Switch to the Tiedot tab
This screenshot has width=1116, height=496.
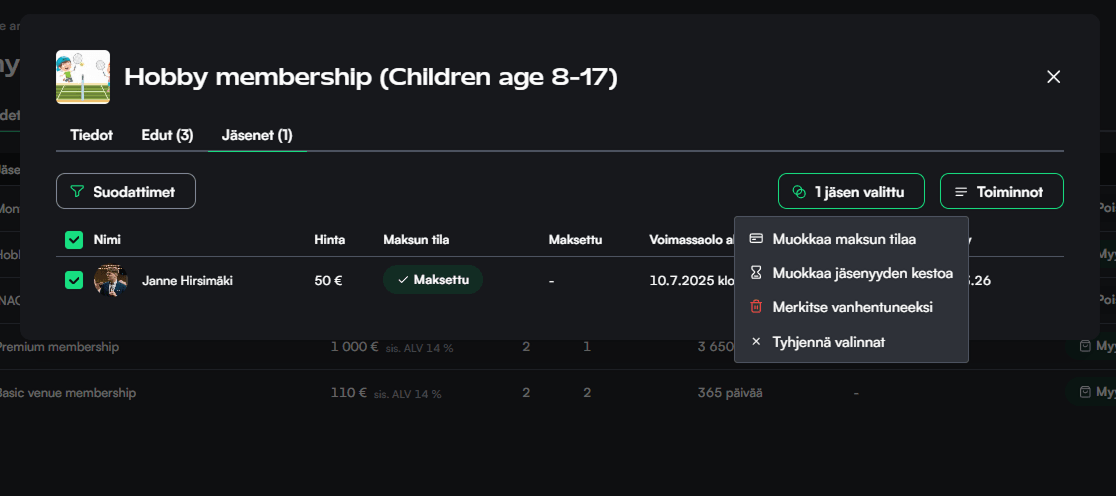point(91,135)
